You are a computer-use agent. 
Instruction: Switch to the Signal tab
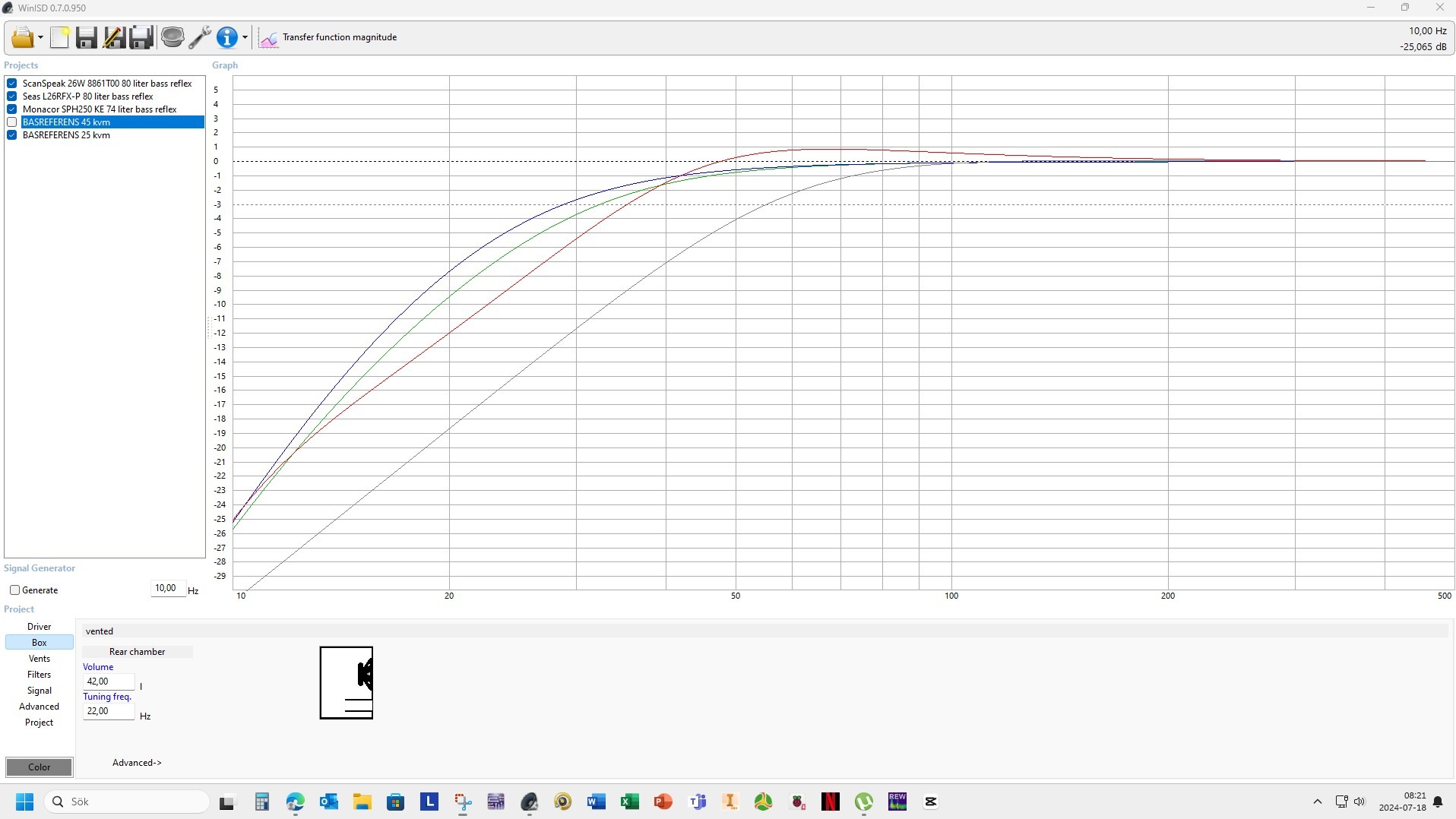click(x=40, y=691)
